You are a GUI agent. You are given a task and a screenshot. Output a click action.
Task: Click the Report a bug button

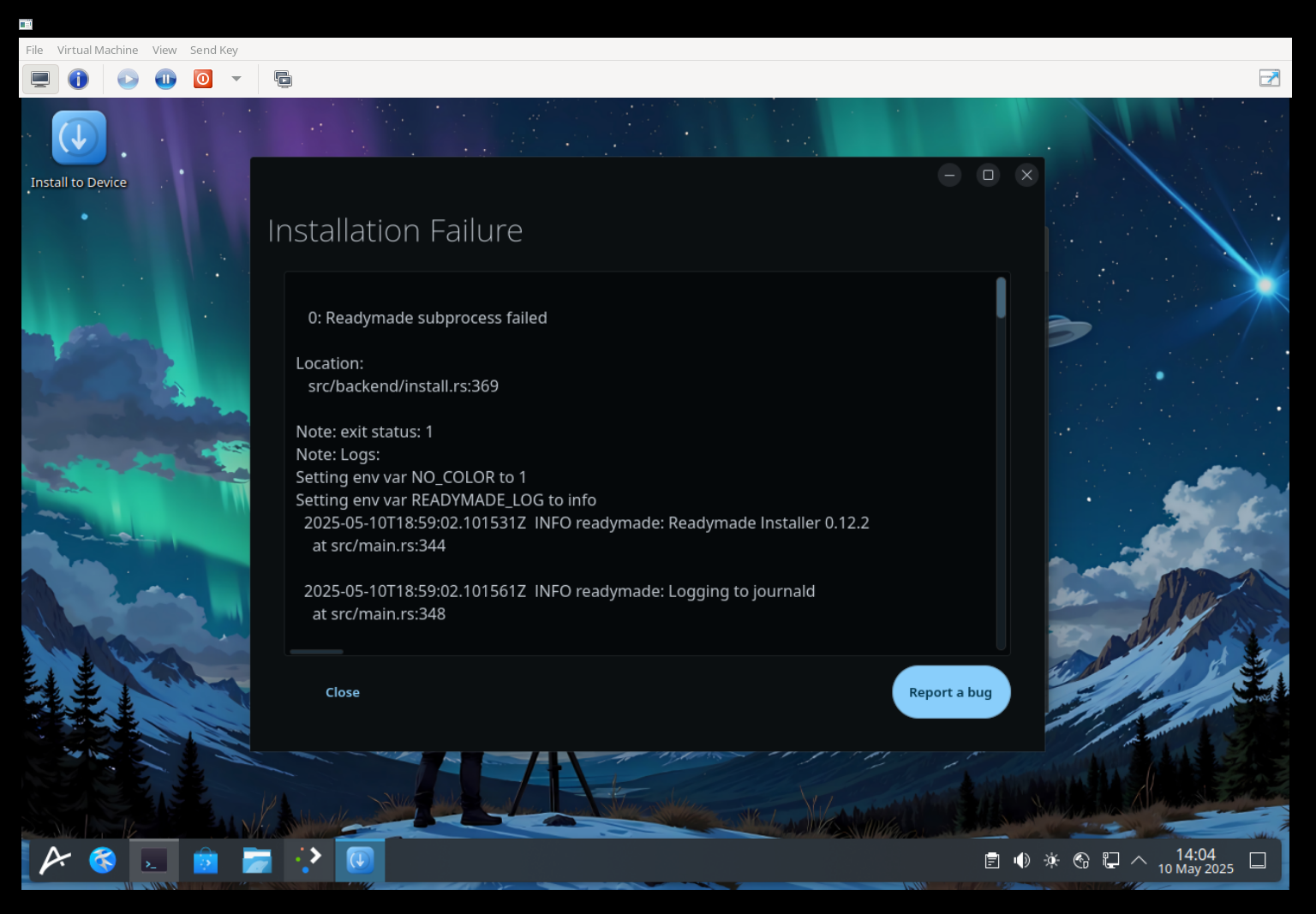(x=951, y=692)
